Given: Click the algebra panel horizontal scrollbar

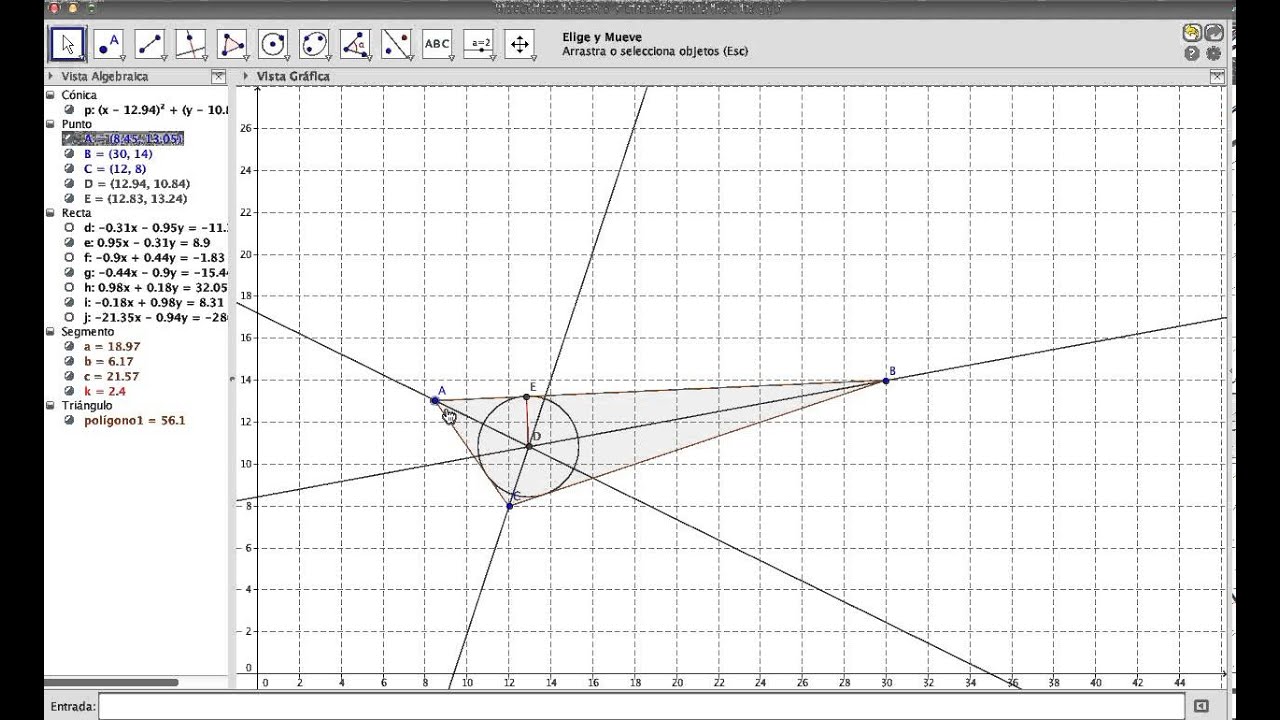Looking at the screenshot, I should [x=112, y=683].
